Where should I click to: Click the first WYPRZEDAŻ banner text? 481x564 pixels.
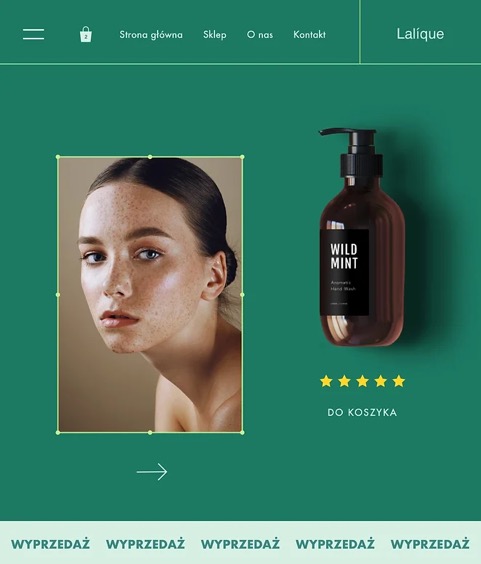[50, 543]
